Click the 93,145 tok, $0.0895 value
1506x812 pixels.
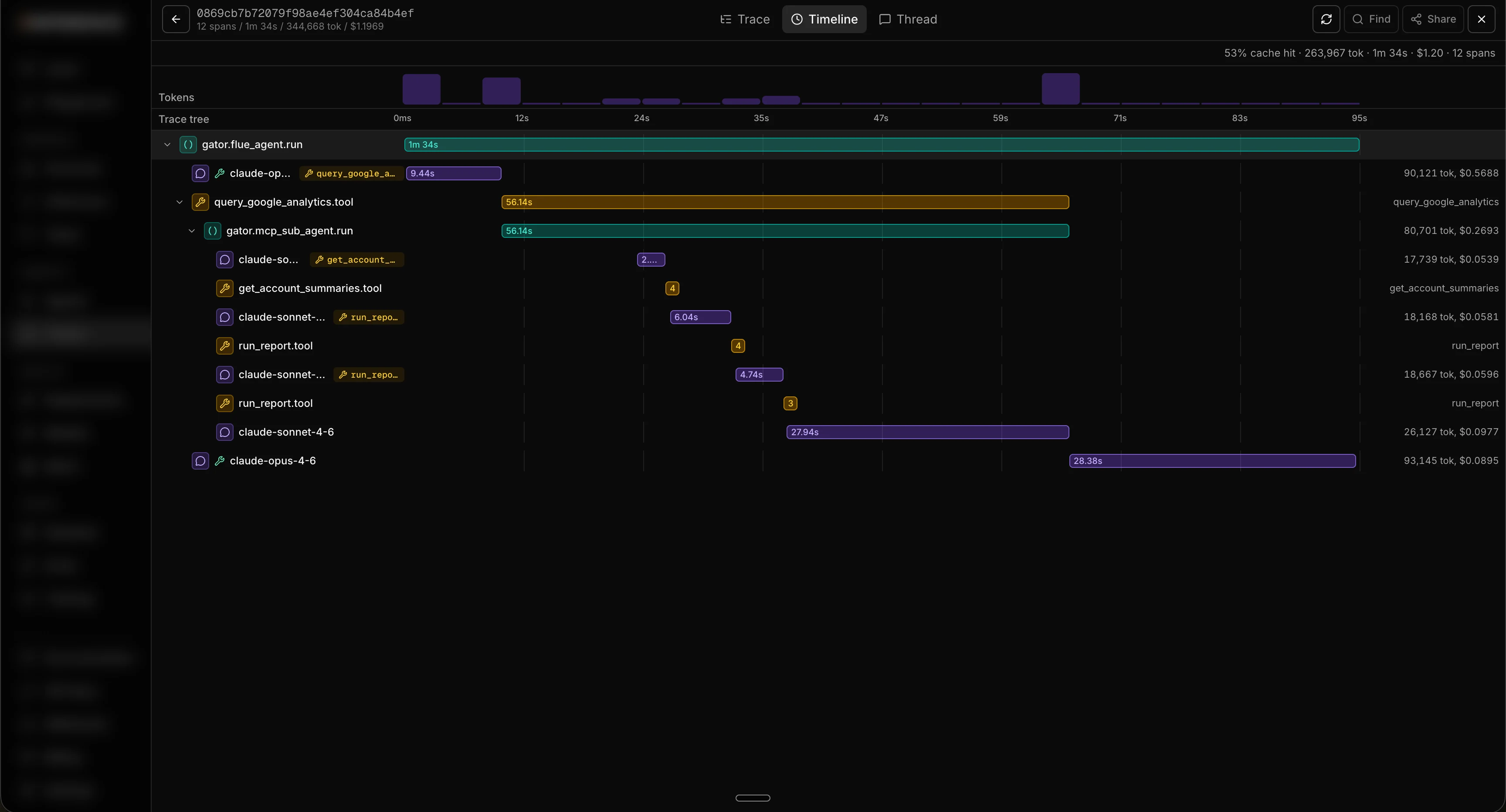point(1451,460)
